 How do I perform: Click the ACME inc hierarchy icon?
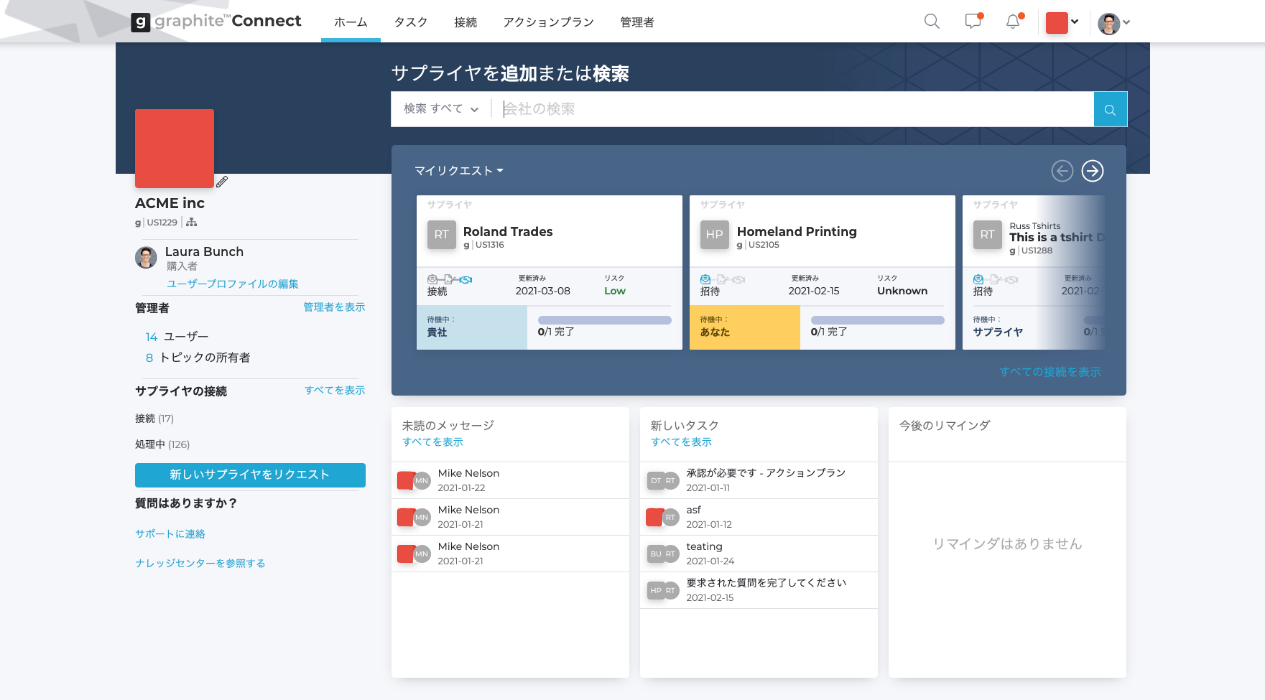click(192, 222)
